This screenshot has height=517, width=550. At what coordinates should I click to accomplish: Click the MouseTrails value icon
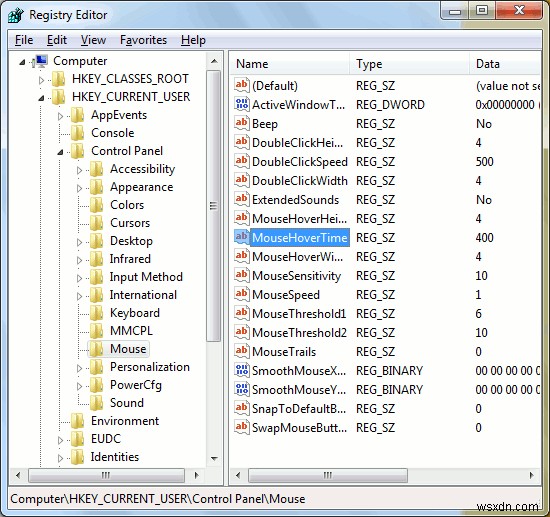242,351
